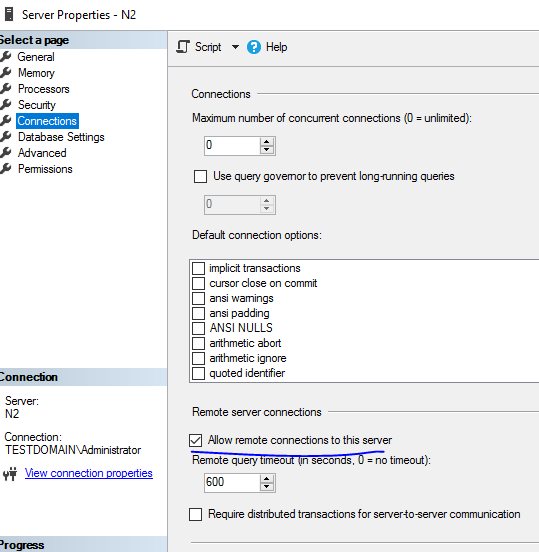Click the wrench icon beside Advanced

pos(6,153)
